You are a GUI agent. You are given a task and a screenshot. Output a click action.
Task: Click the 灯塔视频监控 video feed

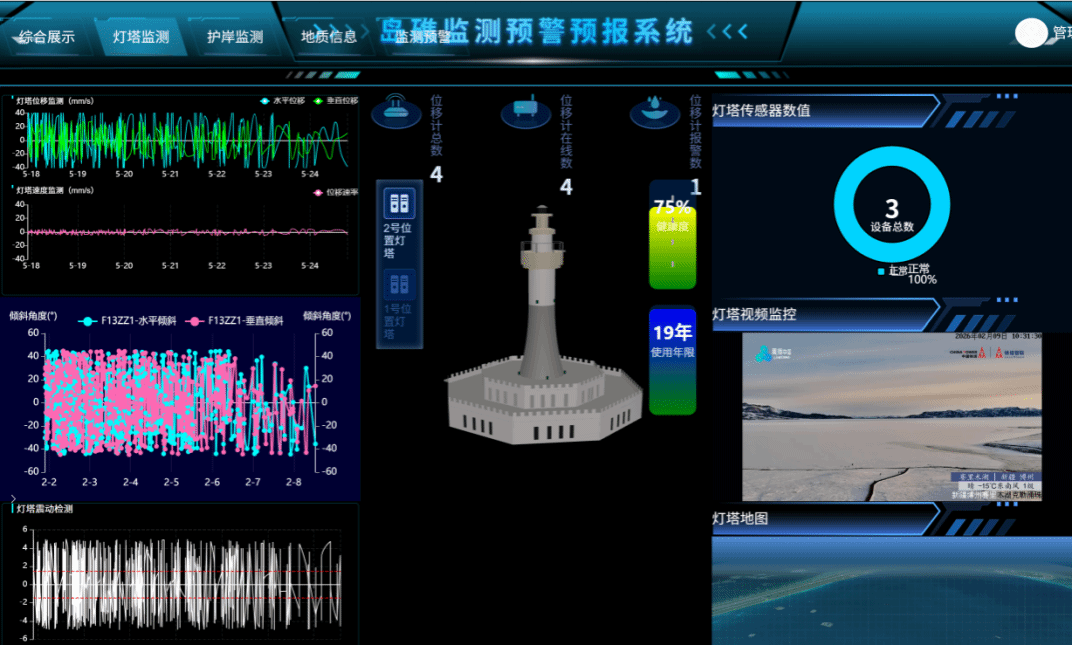point(891,417)
